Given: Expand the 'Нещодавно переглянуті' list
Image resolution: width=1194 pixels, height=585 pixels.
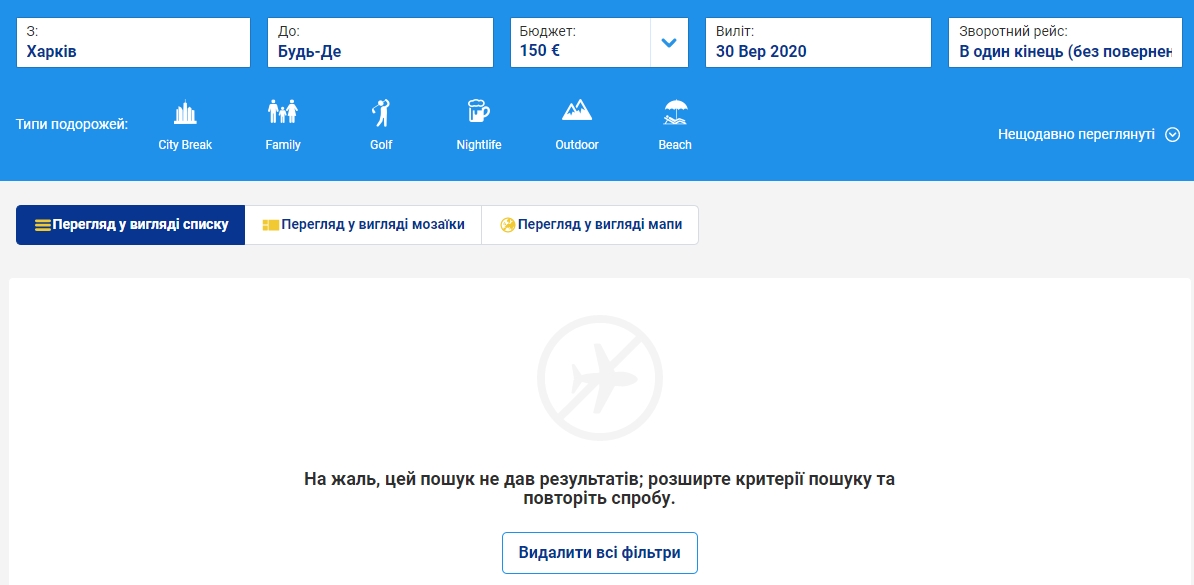Looking at the screenshot, I should pos(1174,133).
